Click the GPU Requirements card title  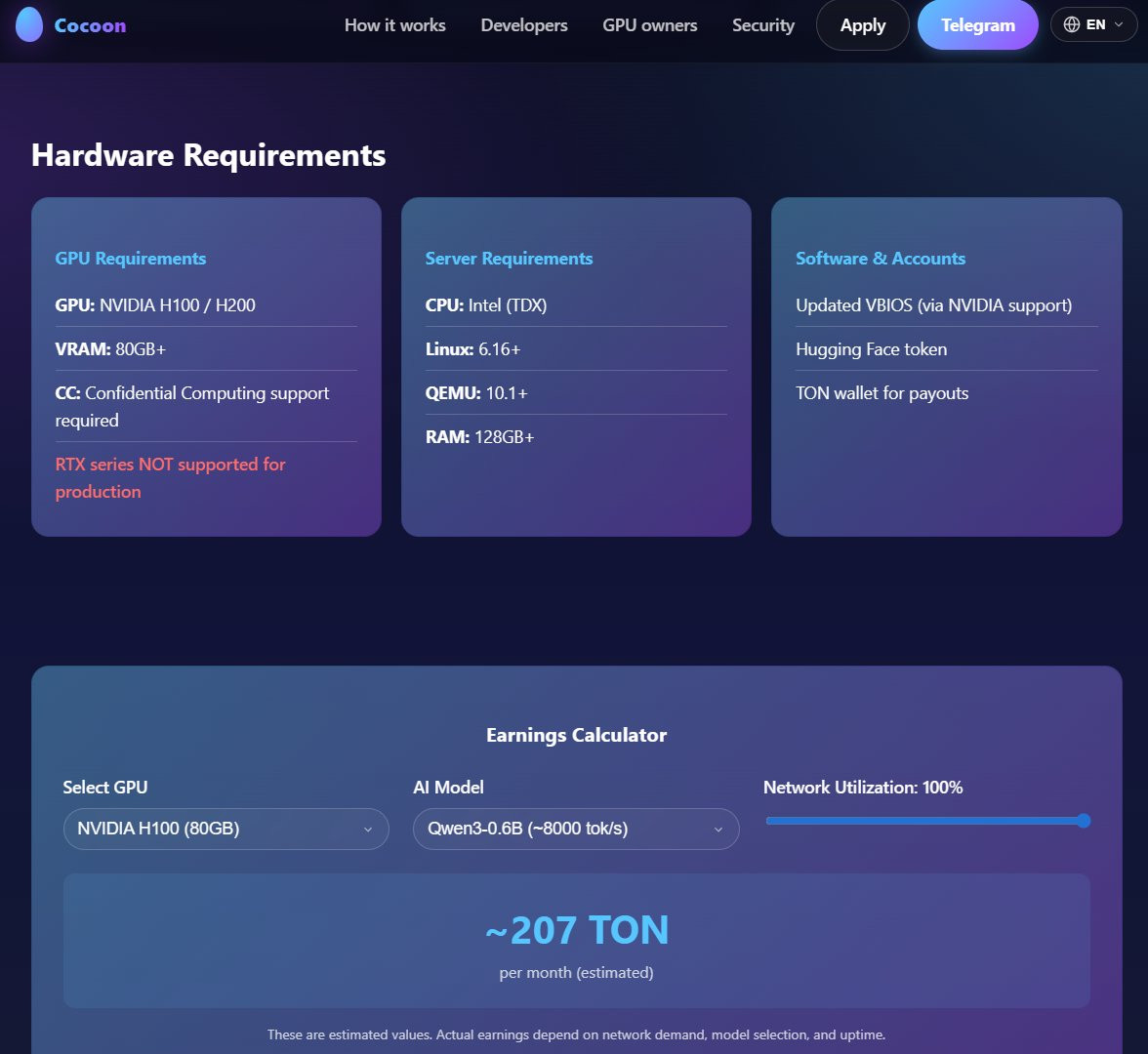pyautogui.click(x=131, y=259)
